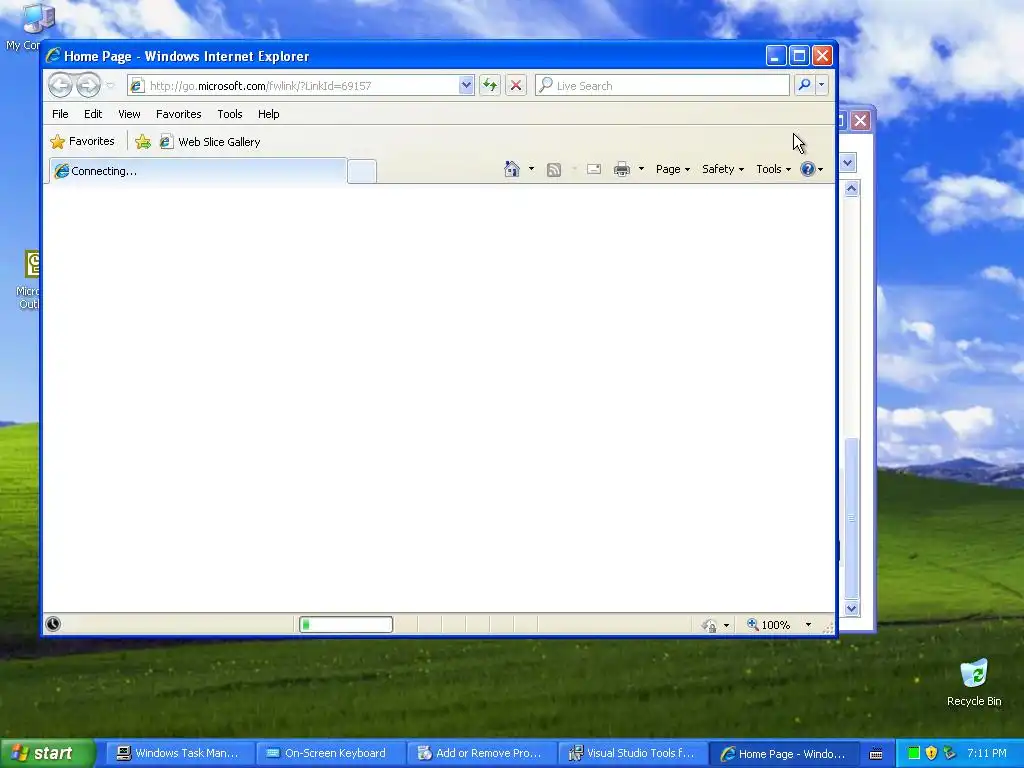This screenshot has height=768, width=1024.
Task: Switch to Windows Task Manager taskbar button
Action: tap(178, 753)
